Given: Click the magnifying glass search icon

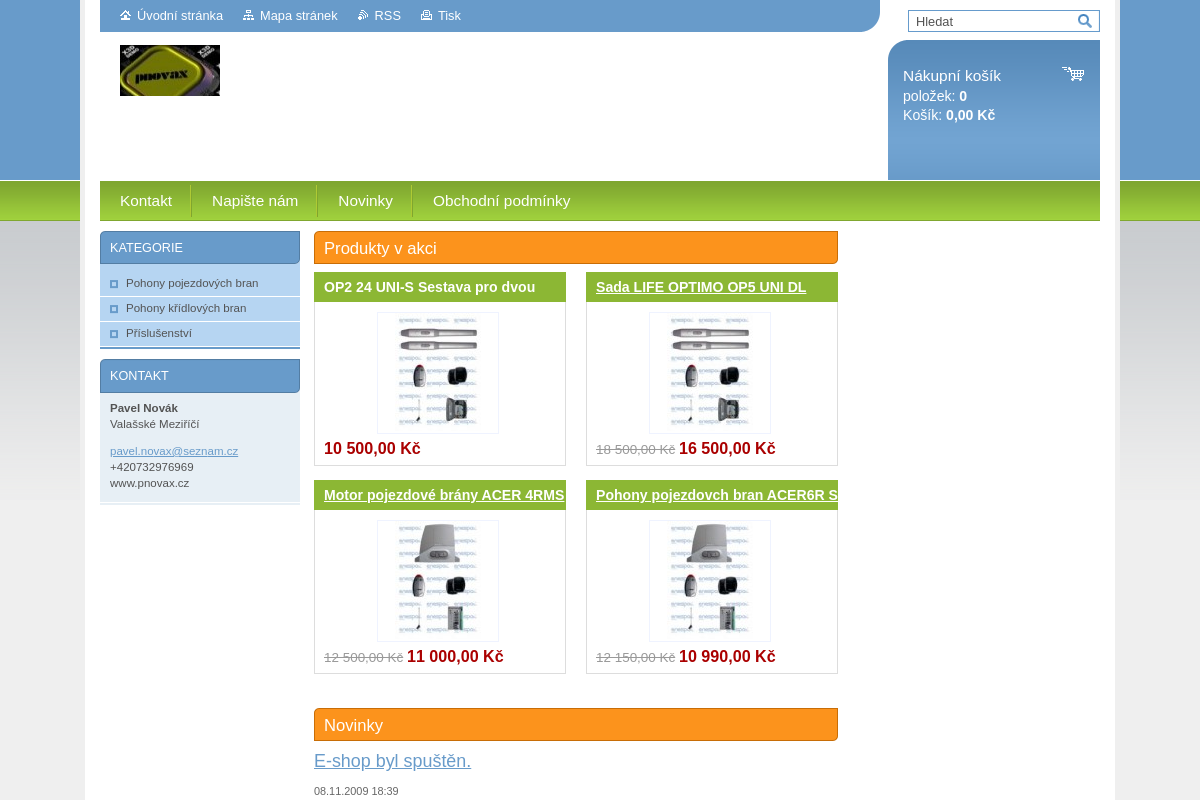Looking at the screenshot, I should pos(1085,21).
